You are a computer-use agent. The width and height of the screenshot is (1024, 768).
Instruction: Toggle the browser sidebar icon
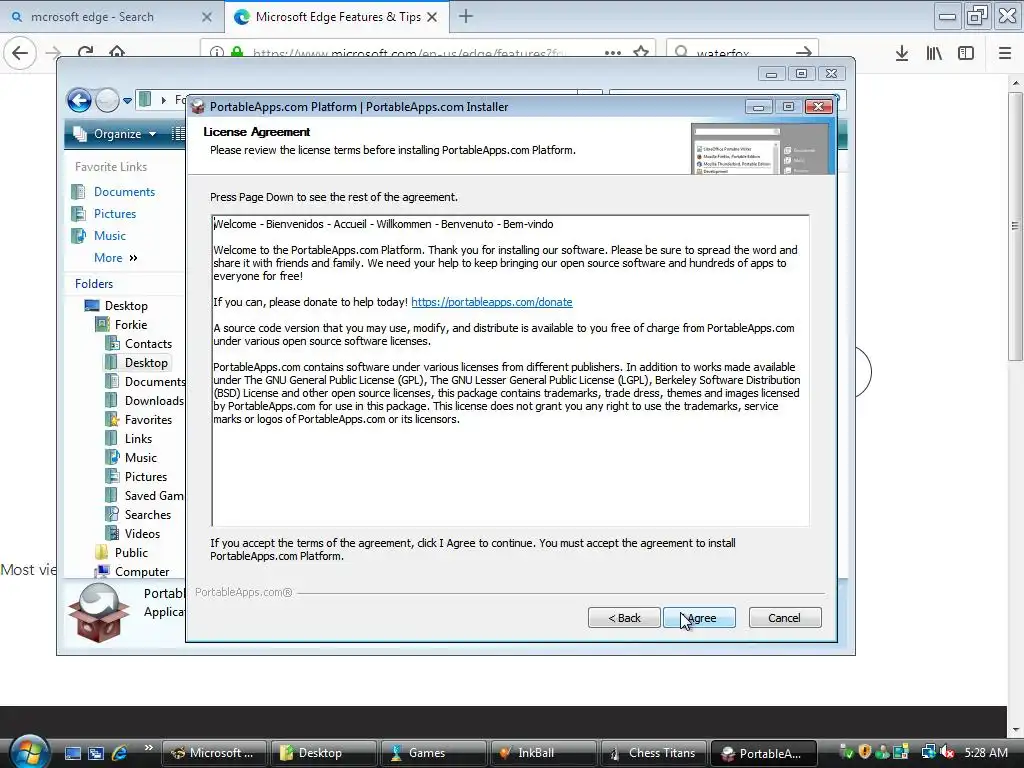point(966,53)
